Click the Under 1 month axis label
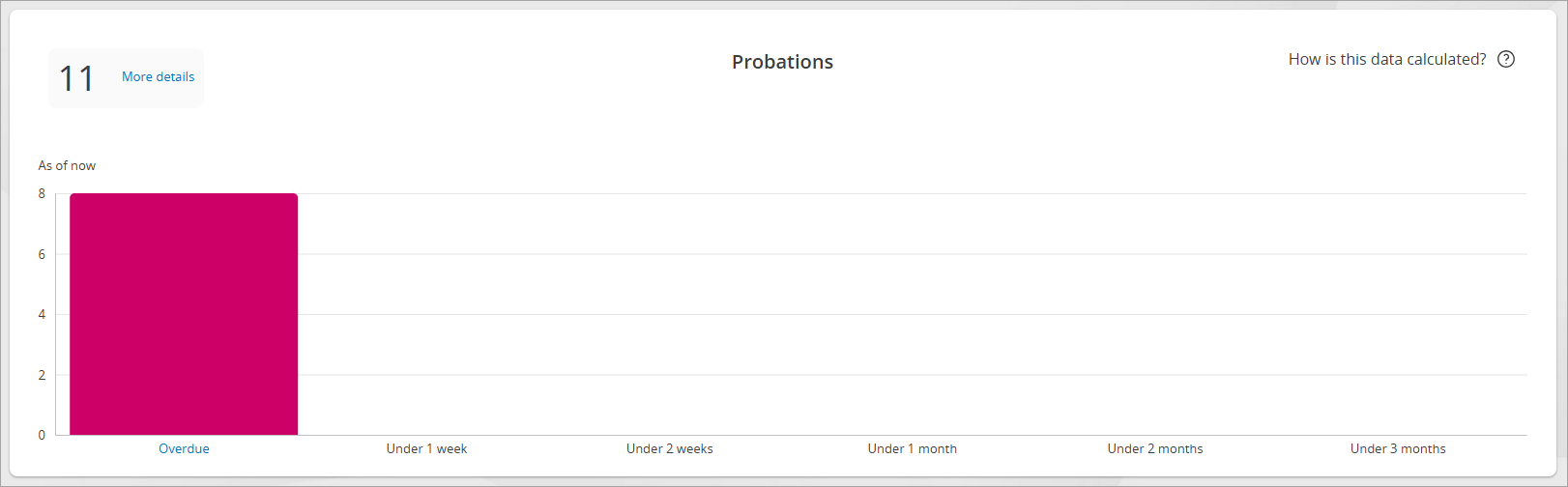The height and width of the screenshot is (487, 1568). (x=912, y=448)
